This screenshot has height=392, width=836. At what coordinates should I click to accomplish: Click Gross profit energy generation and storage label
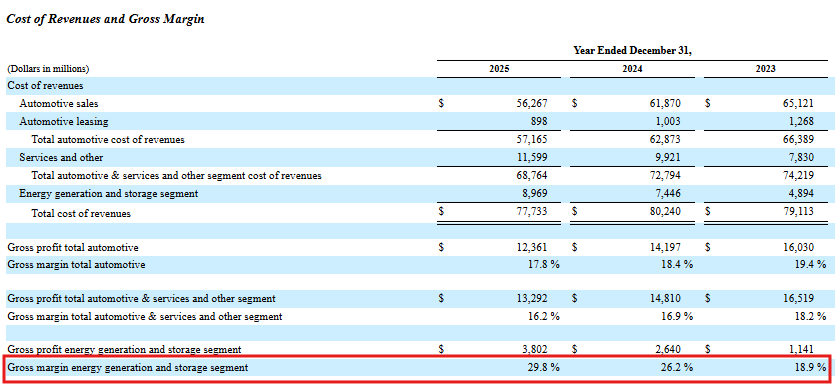click(x=124, y=349)
